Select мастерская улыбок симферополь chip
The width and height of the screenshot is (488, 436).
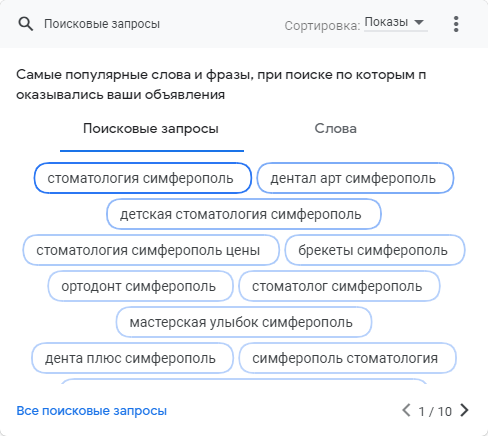tap(244, 322)
